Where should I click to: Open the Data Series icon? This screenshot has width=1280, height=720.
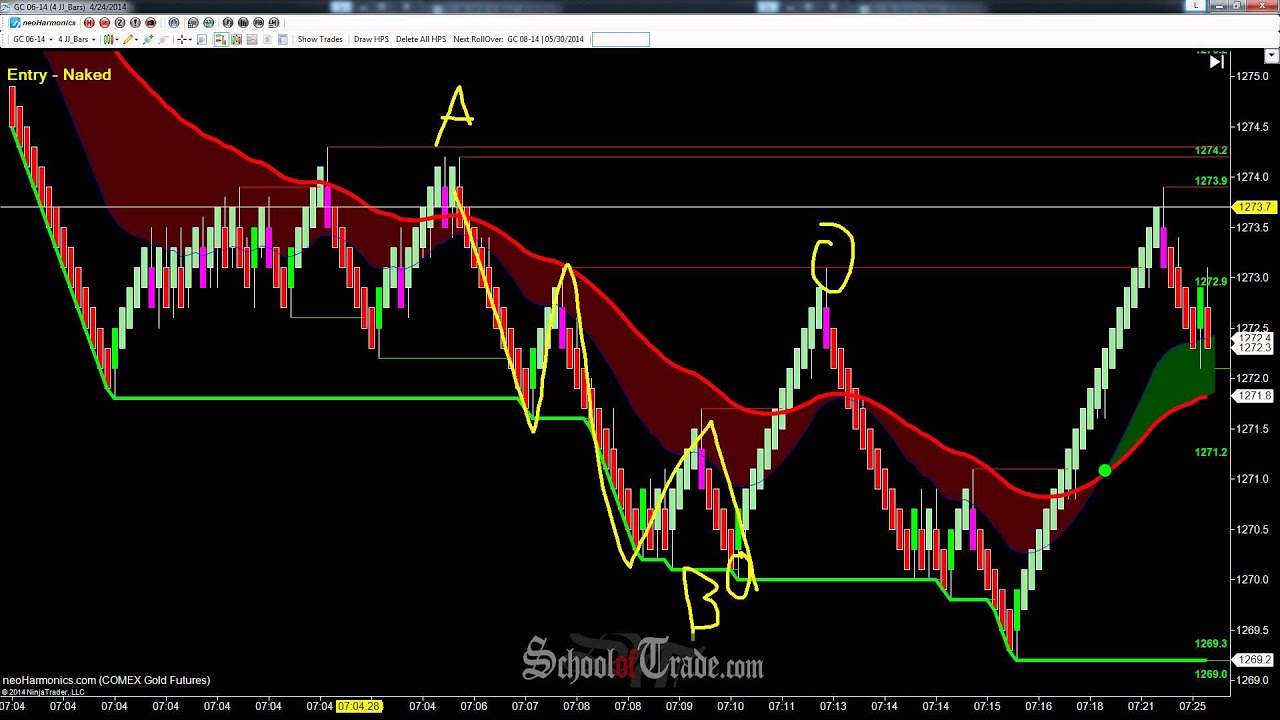(x=236, y=39)
